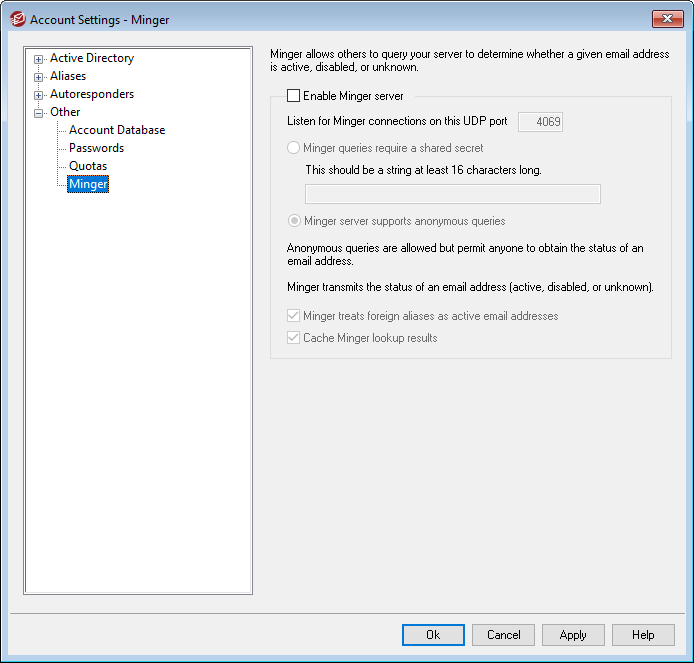Select Autoresponders in the settings tree
The image size is (694, 663).
tap(91, 94)
